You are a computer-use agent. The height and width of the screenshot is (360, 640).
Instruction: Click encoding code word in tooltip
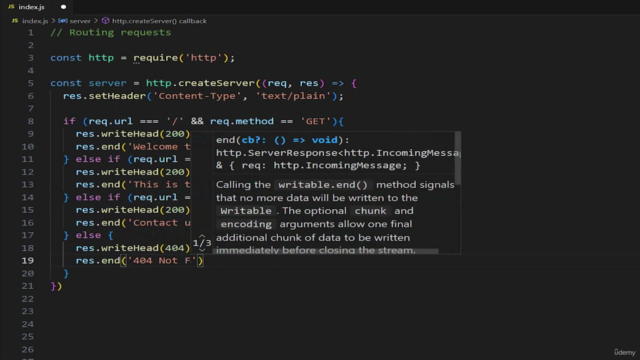click(x=246, y=224)
